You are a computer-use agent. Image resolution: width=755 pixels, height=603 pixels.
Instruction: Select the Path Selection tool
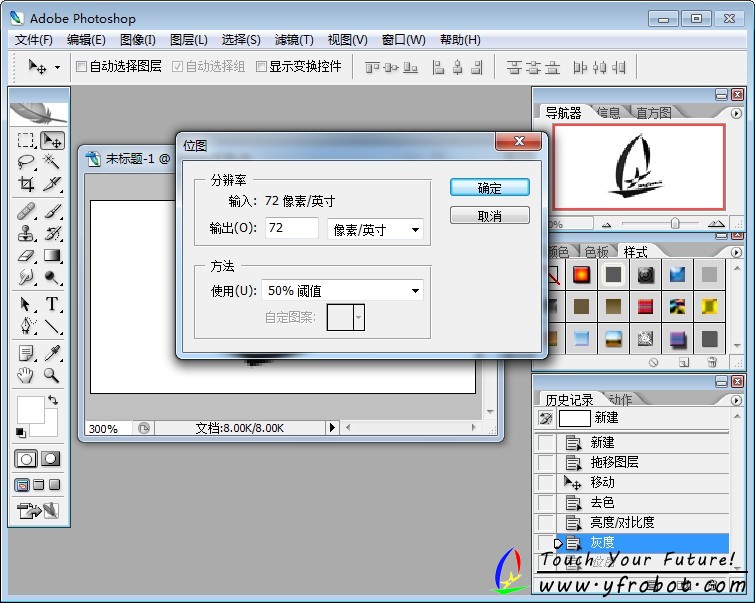pos(26,304)
